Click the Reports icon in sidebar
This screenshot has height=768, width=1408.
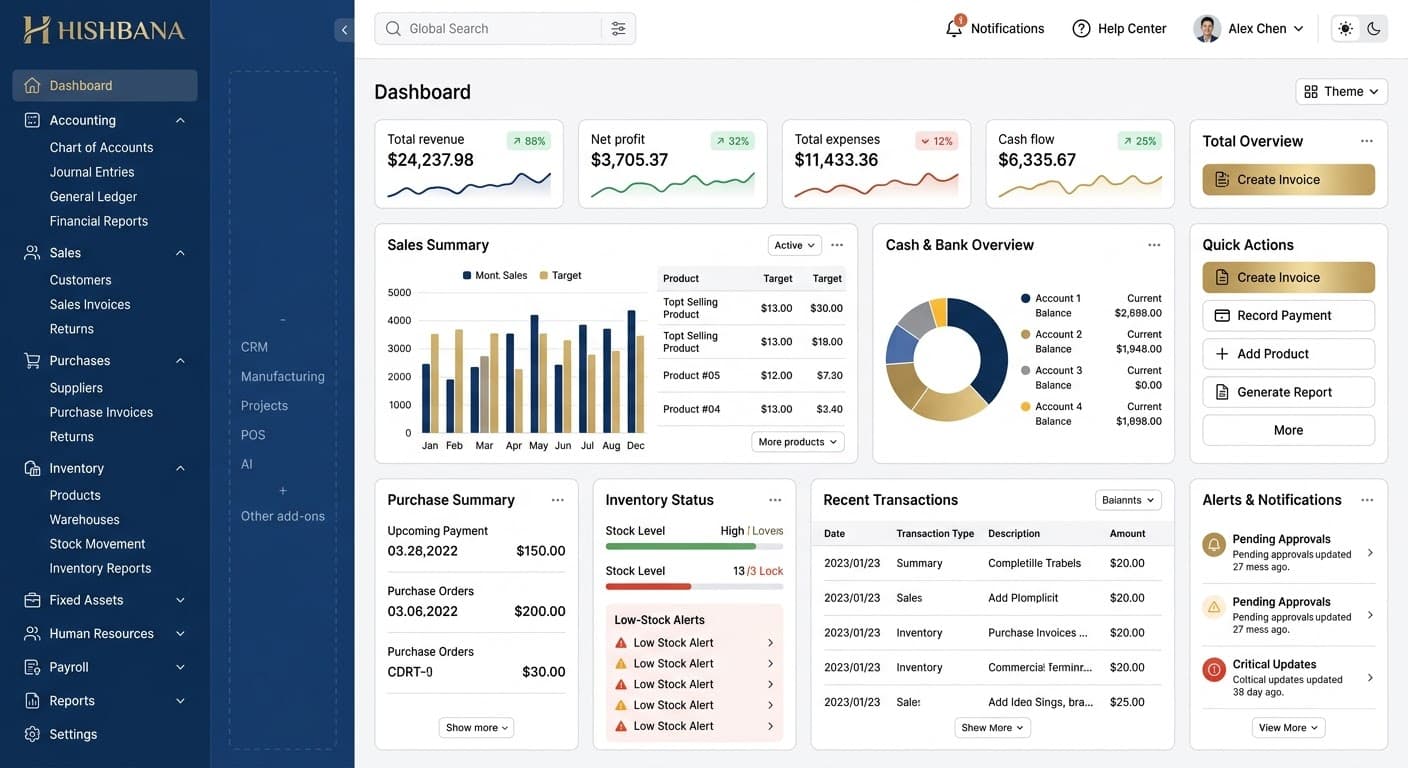coord(32,701)
